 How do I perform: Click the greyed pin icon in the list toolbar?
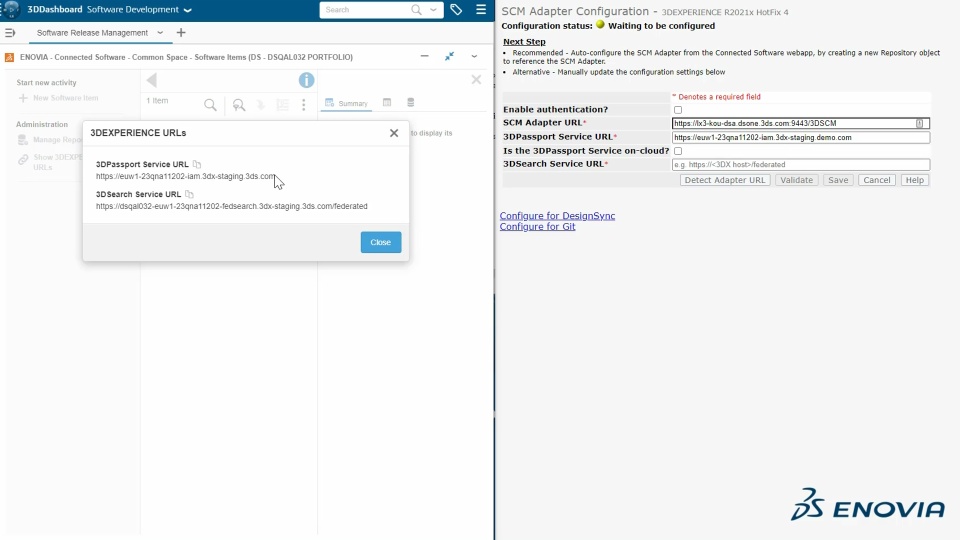(x=261, y=105)
